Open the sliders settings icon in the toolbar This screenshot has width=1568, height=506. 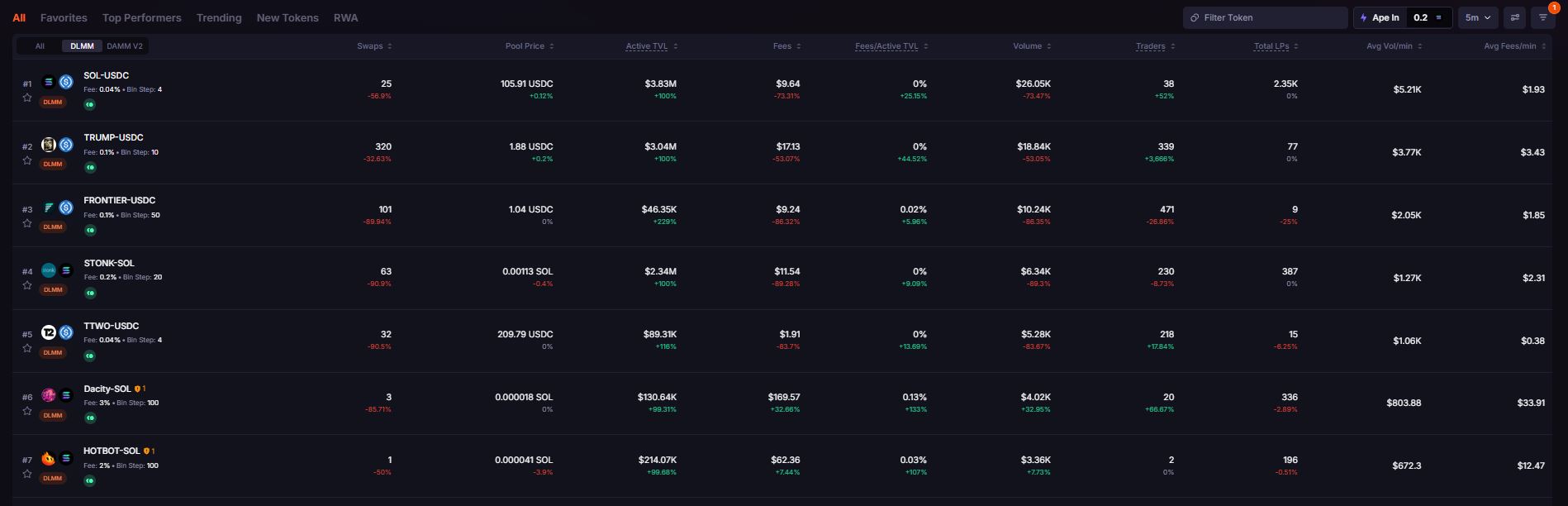tap(1515, 17)
